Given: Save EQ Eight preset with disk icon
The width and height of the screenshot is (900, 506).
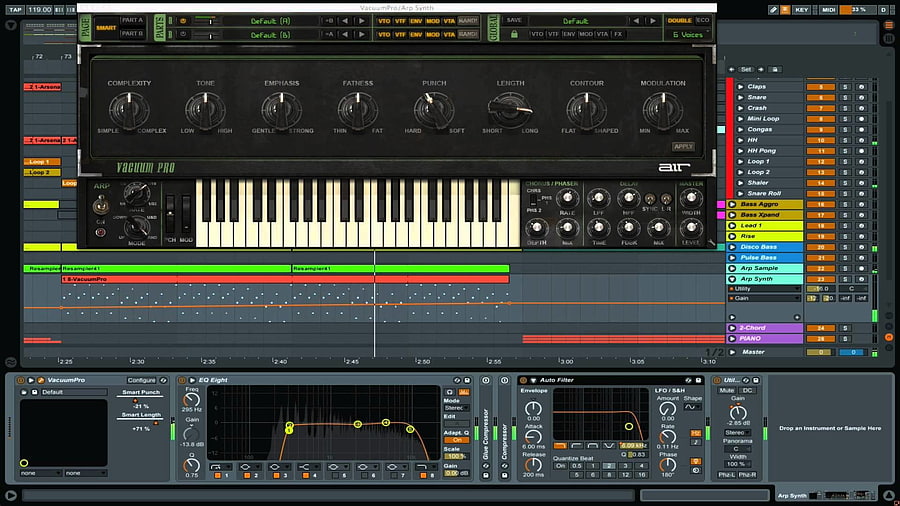Looking at the screenshot, I should point(467,380).
